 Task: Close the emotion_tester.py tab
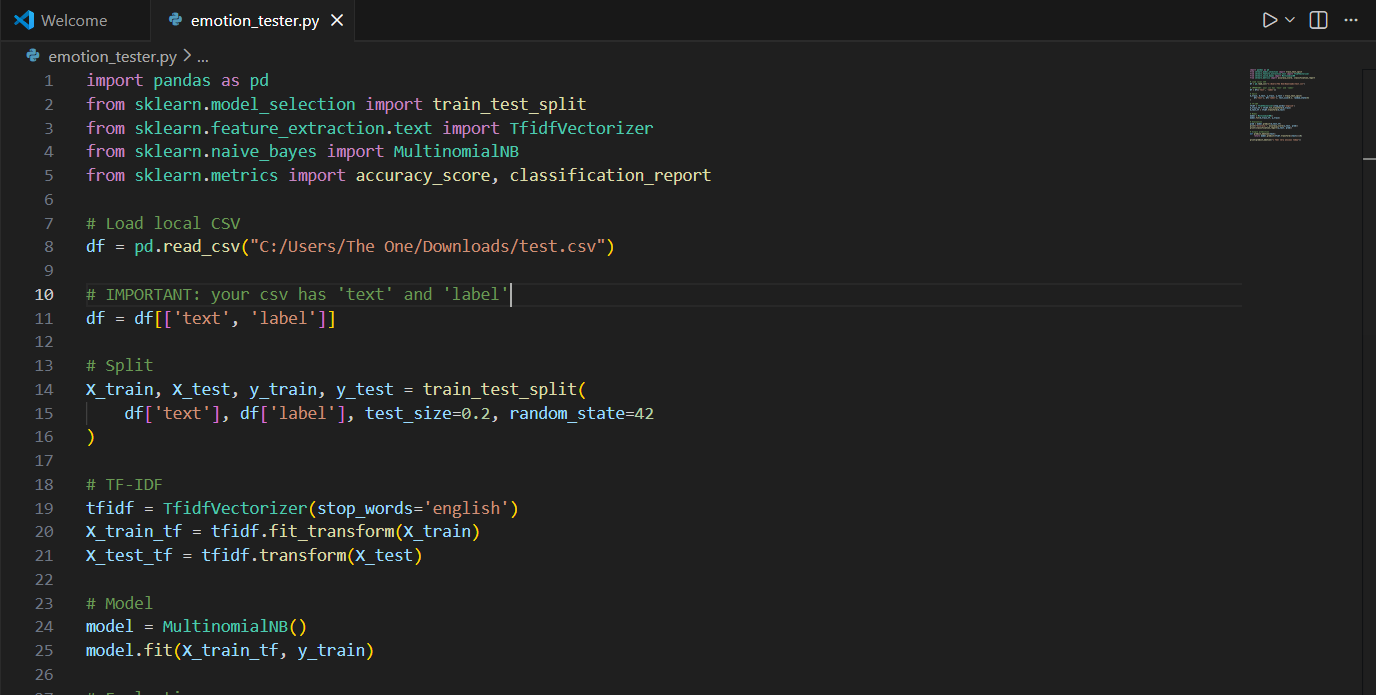[x=337, y=19]
